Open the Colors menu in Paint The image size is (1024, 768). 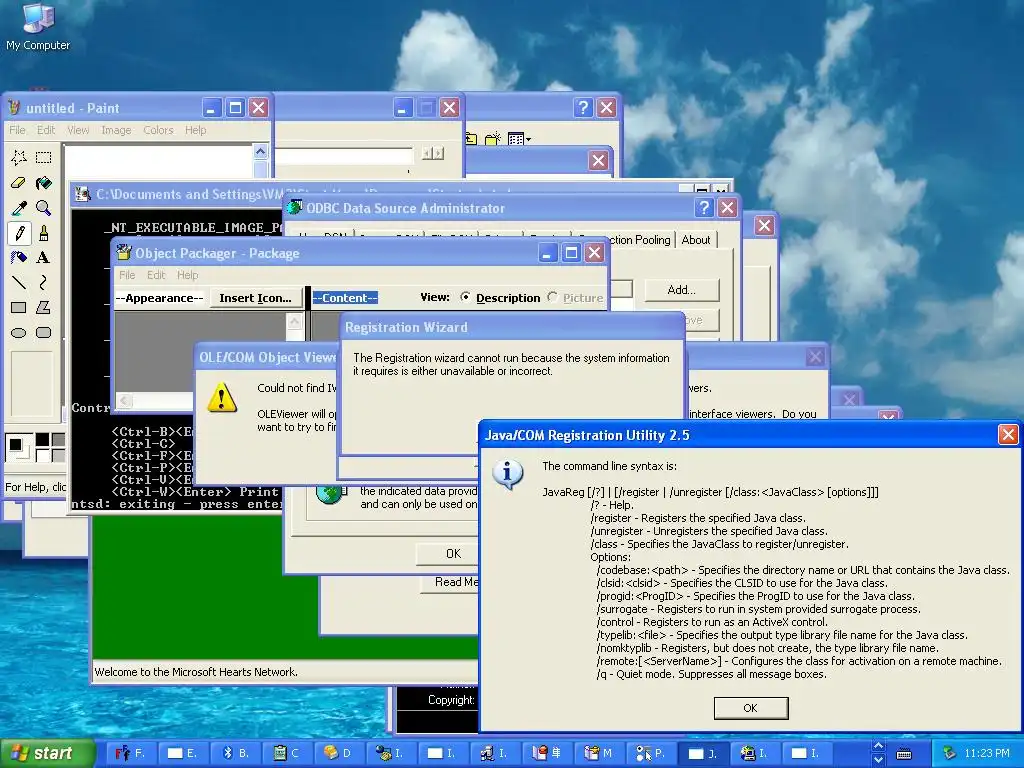158,130
